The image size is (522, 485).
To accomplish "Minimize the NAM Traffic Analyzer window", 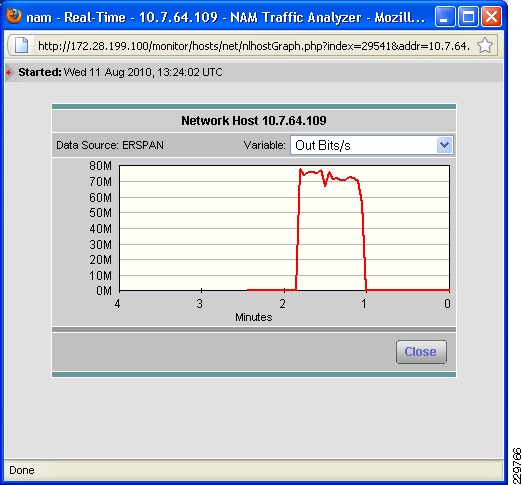I will coord(445,16).
